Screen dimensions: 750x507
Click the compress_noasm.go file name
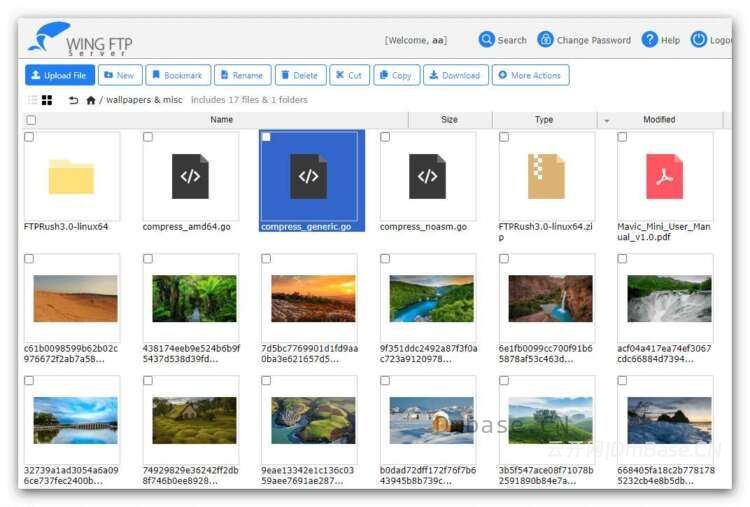point(423,227)
